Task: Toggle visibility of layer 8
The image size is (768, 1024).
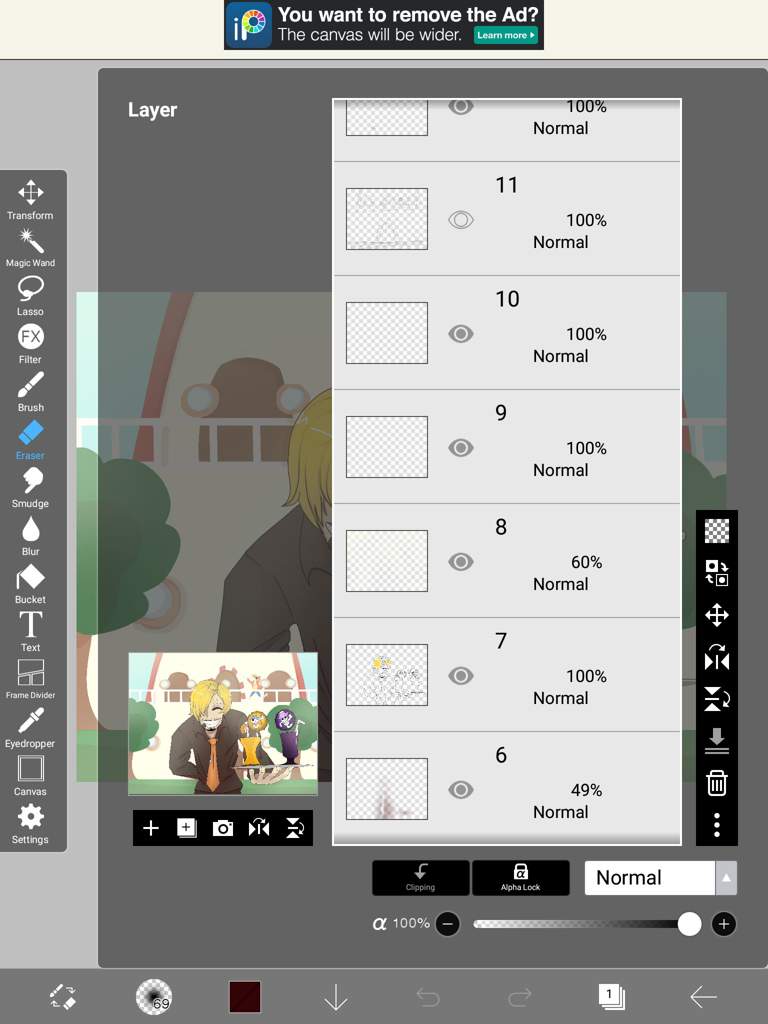Action: coord(461,562)
